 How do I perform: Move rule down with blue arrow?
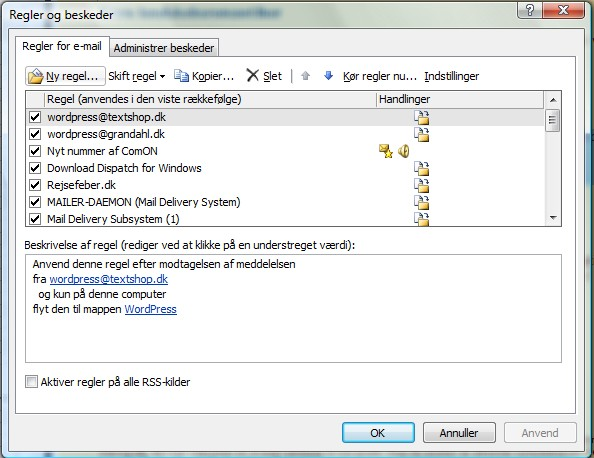pos(328,75)
